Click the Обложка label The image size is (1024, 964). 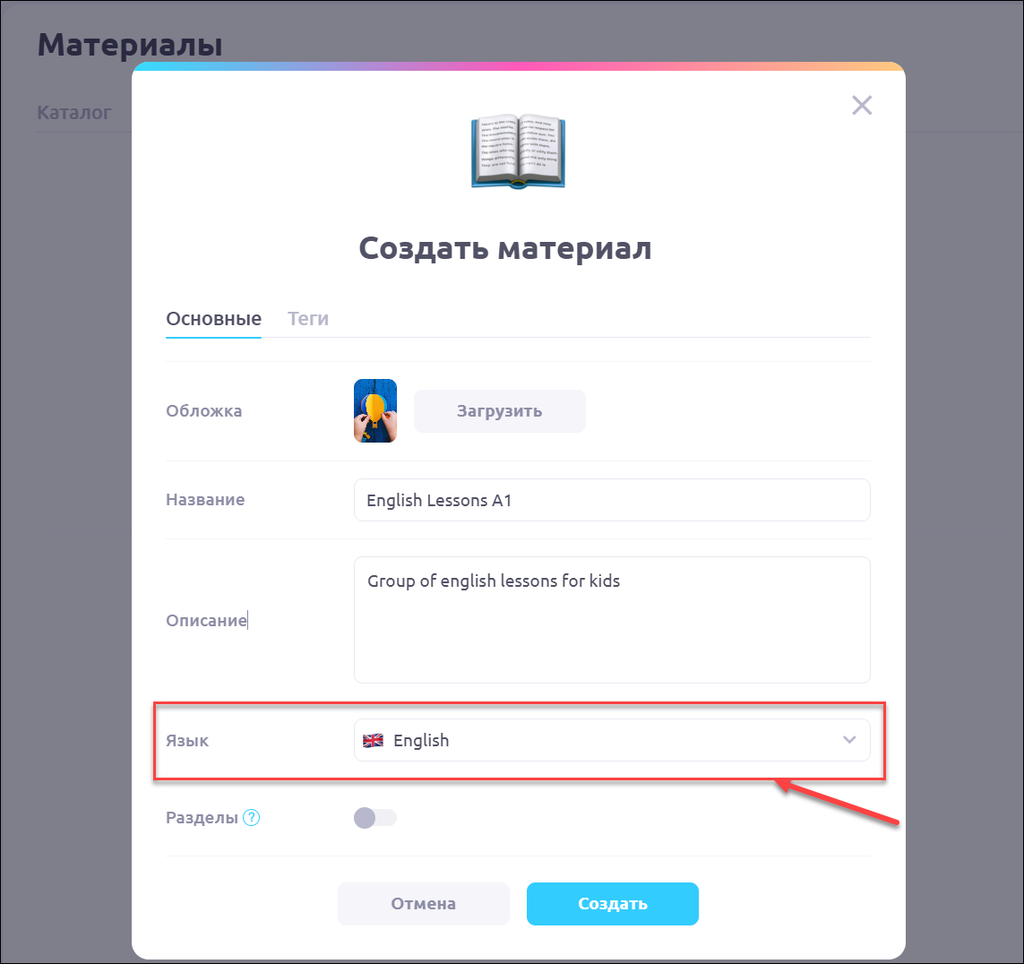pyautogui.click(x=204, y=411)
